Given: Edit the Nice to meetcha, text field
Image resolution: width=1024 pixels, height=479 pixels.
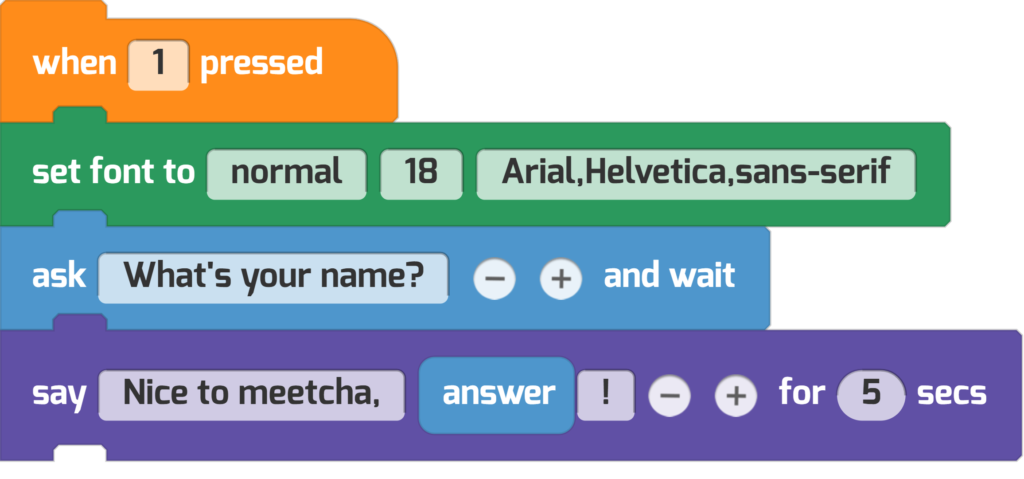Looking at the screenshot, I should [251, 395].
